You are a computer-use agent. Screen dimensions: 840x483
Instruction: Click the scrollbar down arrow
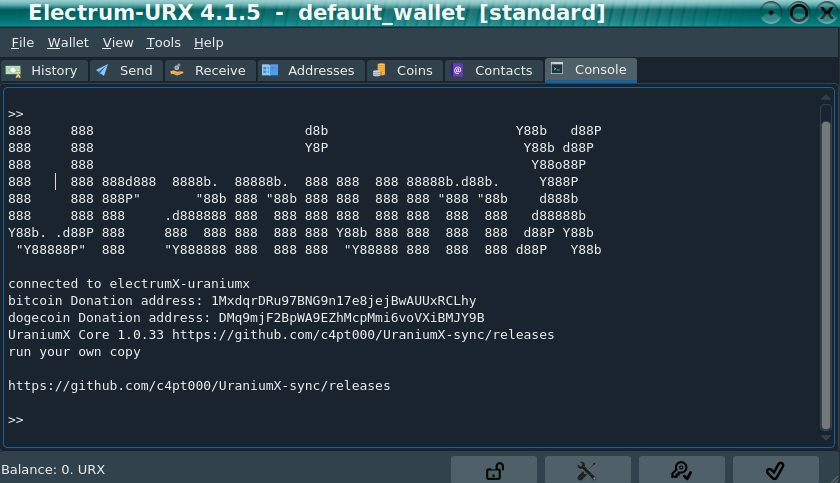(x=826, y=437)
